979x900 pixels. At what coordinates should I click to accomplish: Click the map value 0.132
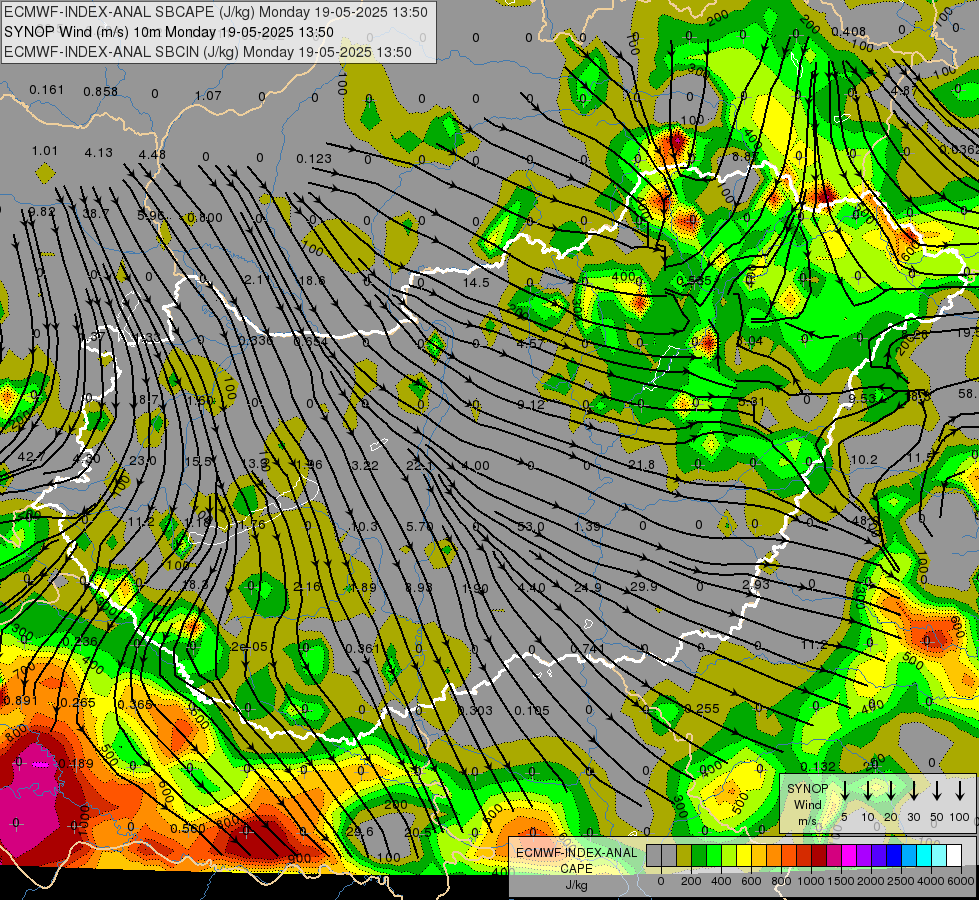click(x=817, y=766)
